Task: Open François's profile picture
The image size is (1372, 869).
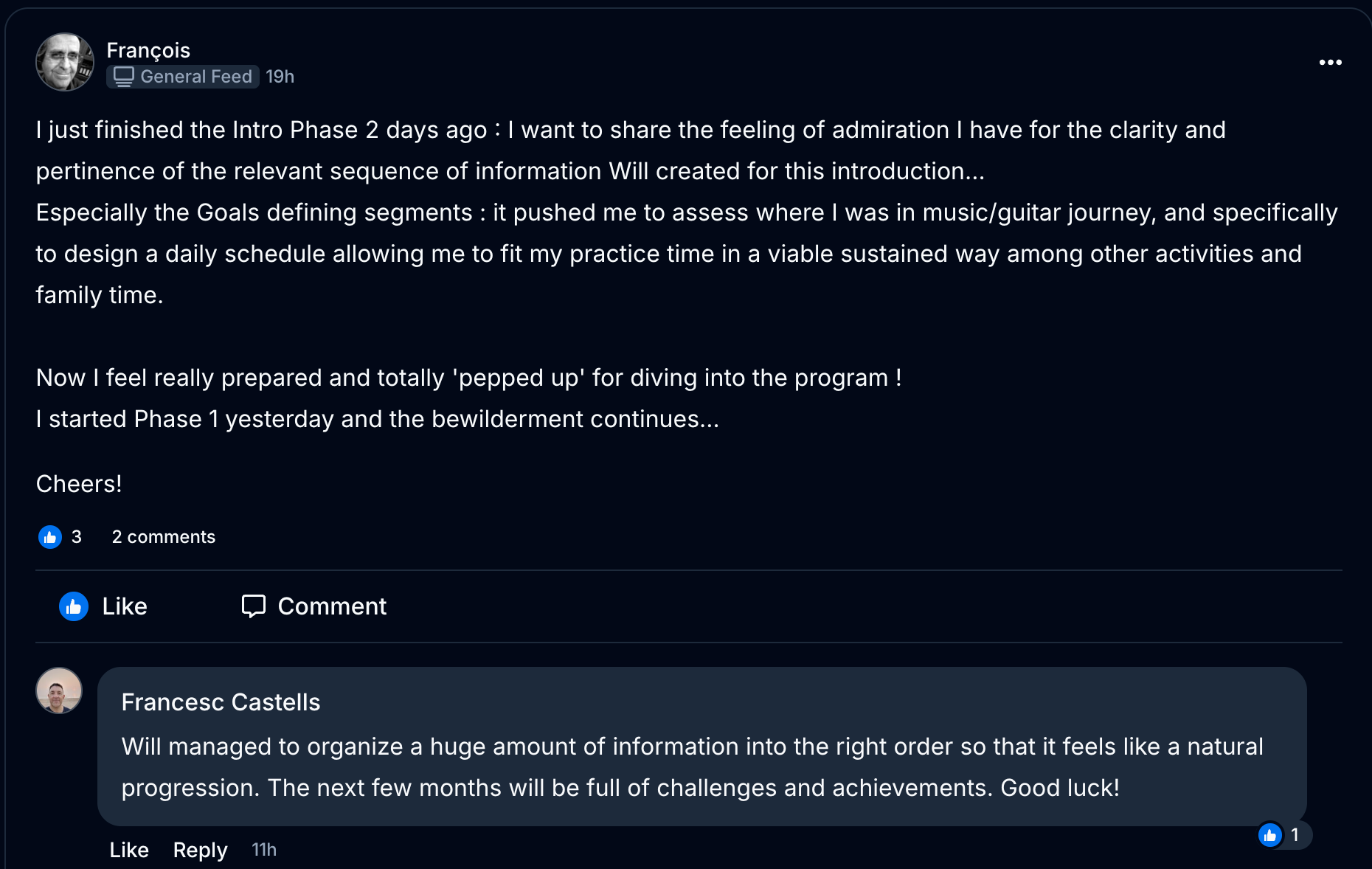Action: click(x=65, y=62)
